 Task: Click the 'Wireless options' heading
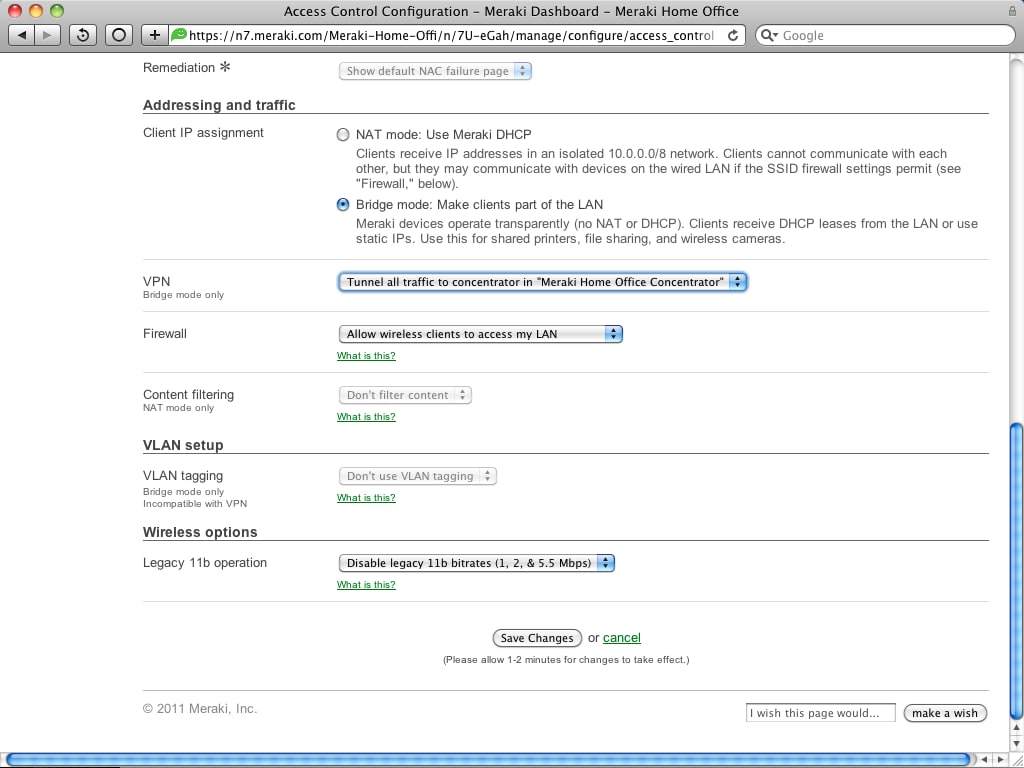click(200, 532)
